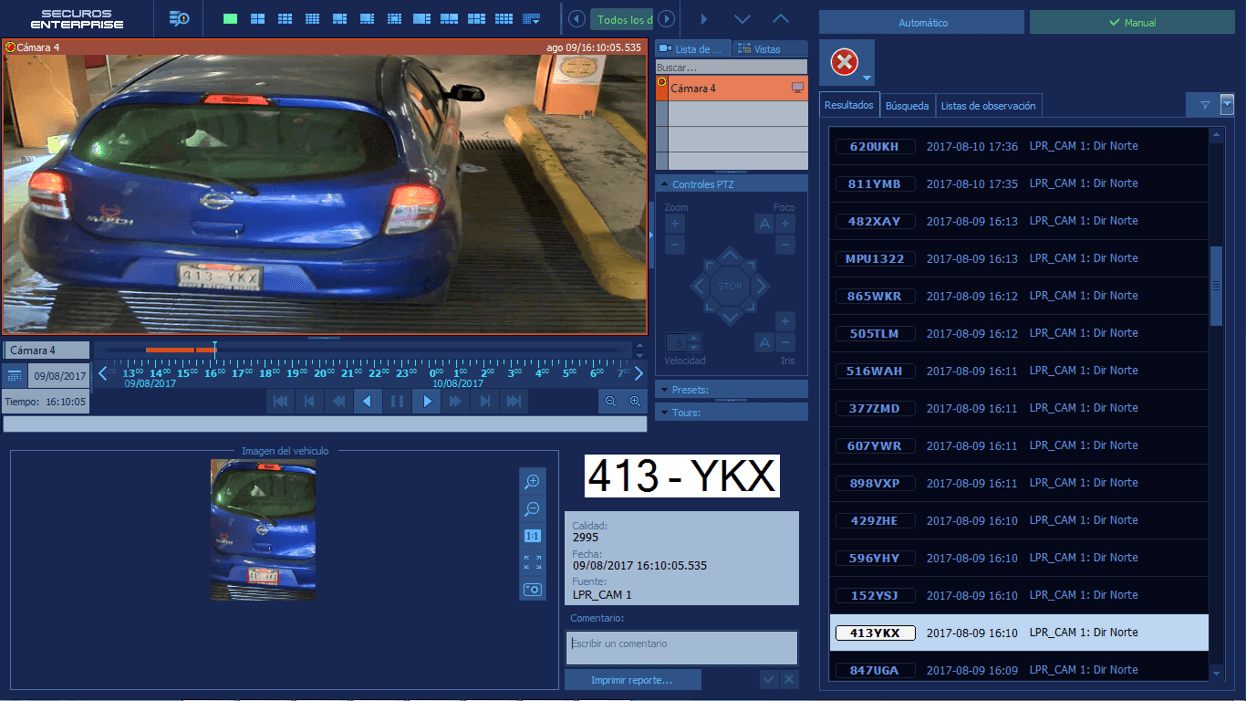Select Cámara 4 in the camera list

tap(731, 88)
